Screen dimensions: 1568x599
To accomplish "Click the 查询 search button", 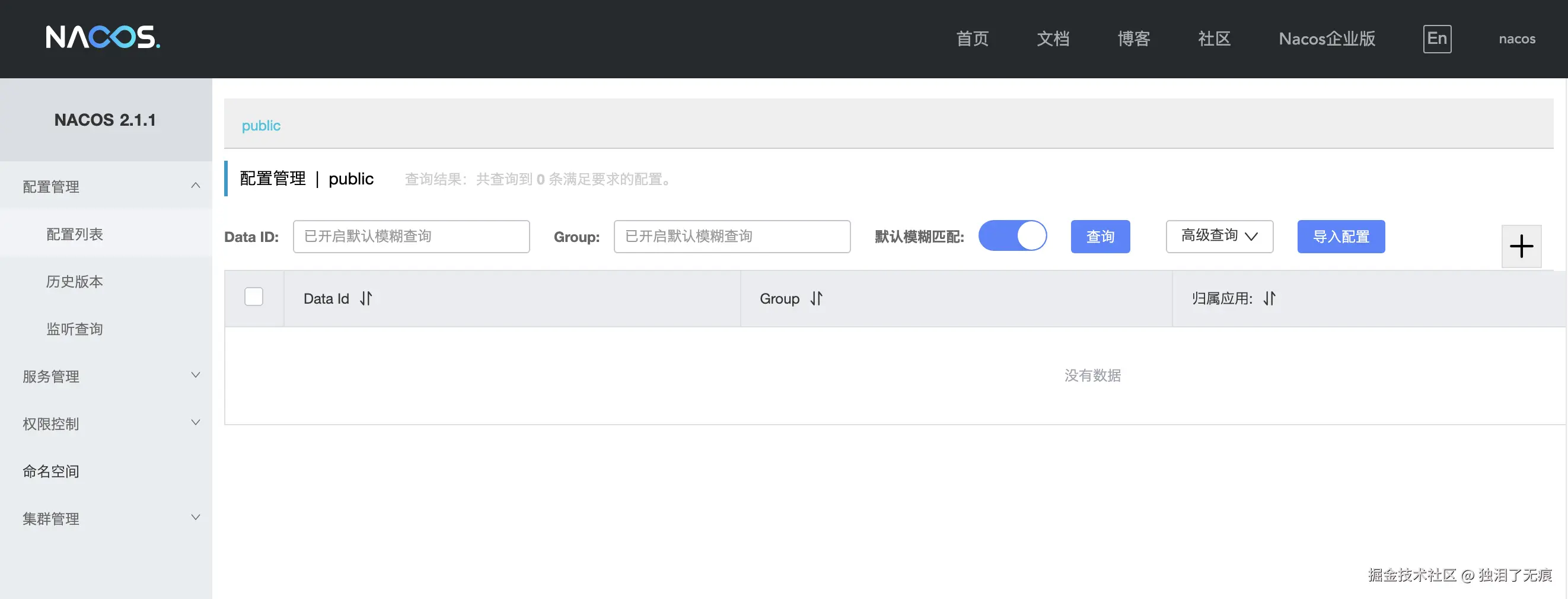I will point(1100,236).
